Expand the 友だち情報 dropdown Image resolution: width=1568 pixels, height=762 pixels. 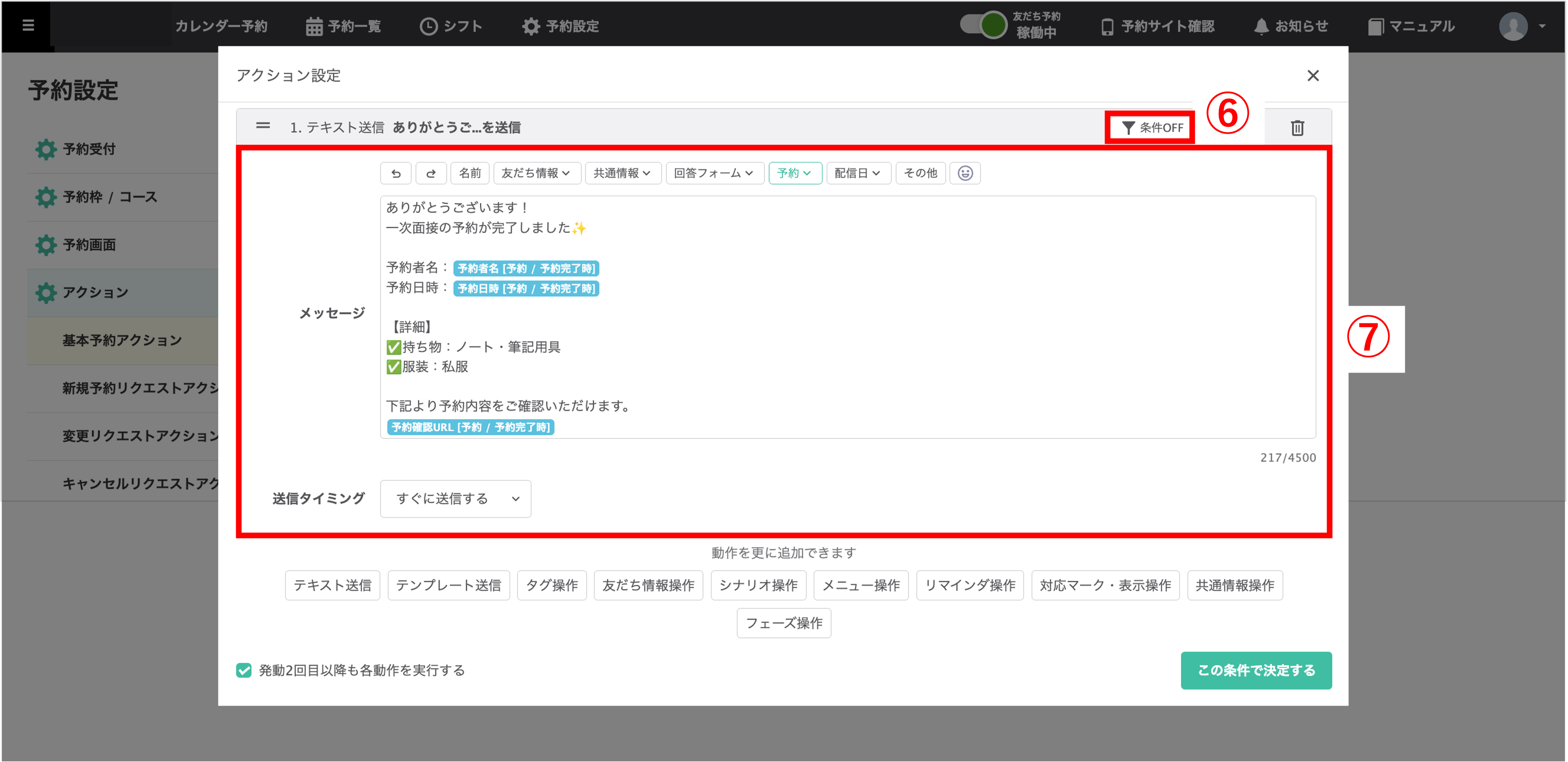536,173
